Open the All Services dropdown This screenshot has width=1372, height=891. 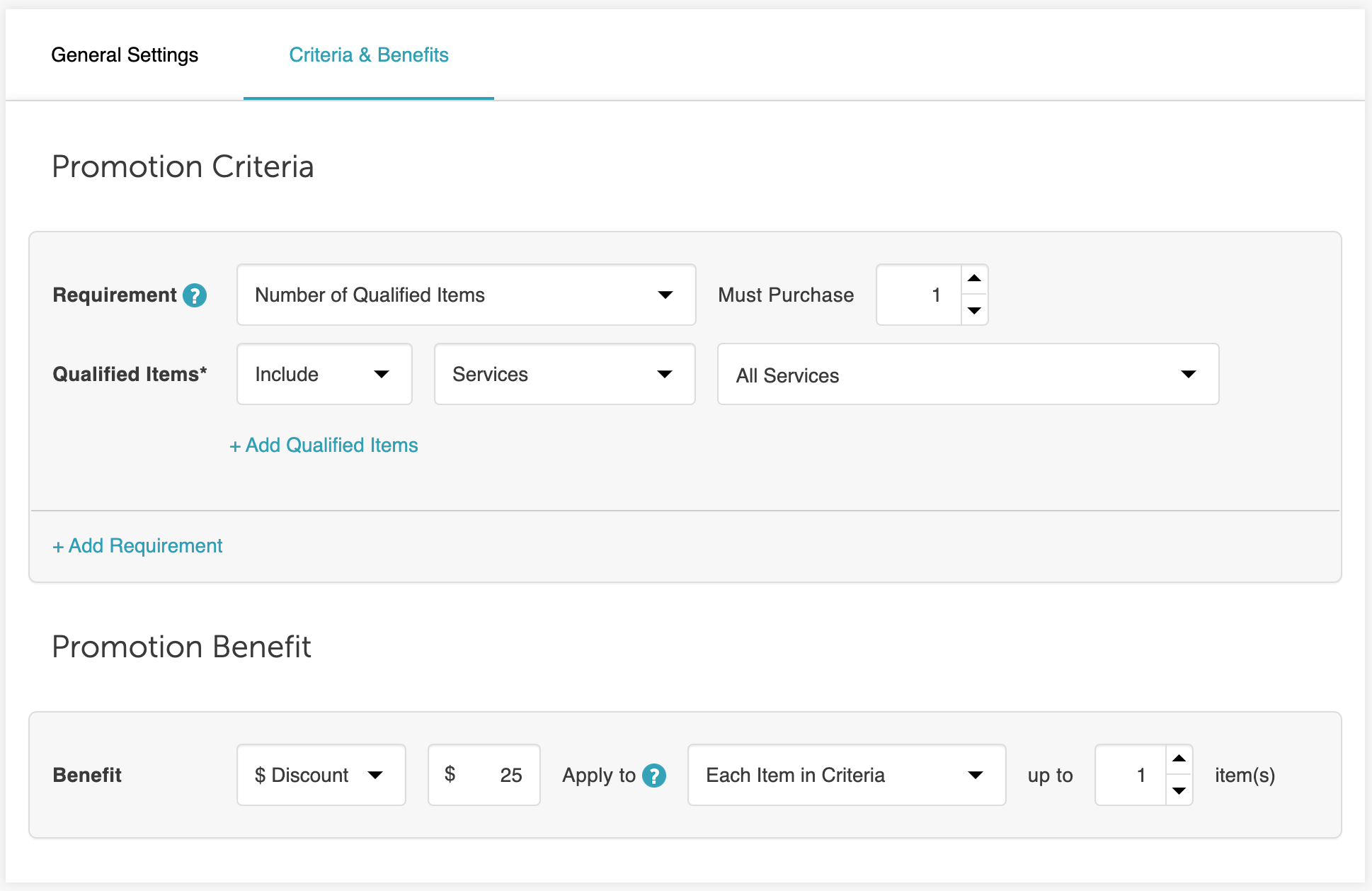coord(967,375)
